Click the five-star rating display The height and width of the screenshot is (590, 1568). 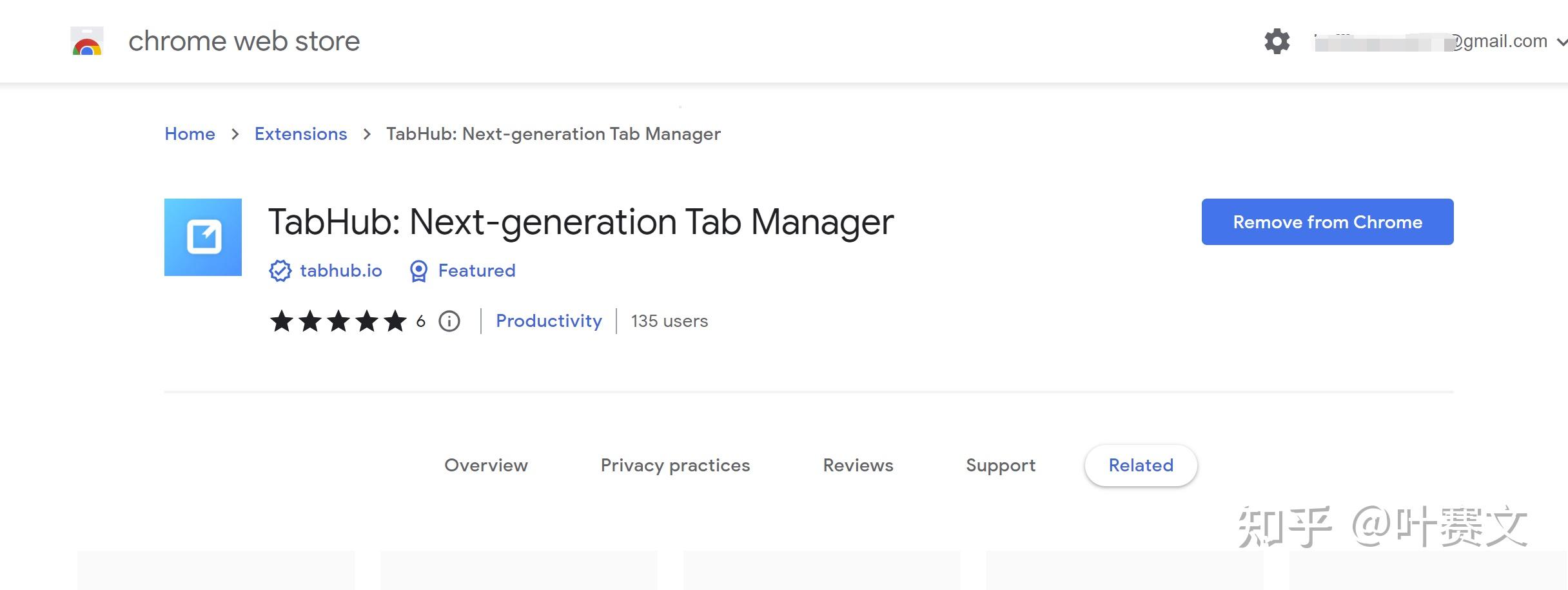[x=338, y=321]
